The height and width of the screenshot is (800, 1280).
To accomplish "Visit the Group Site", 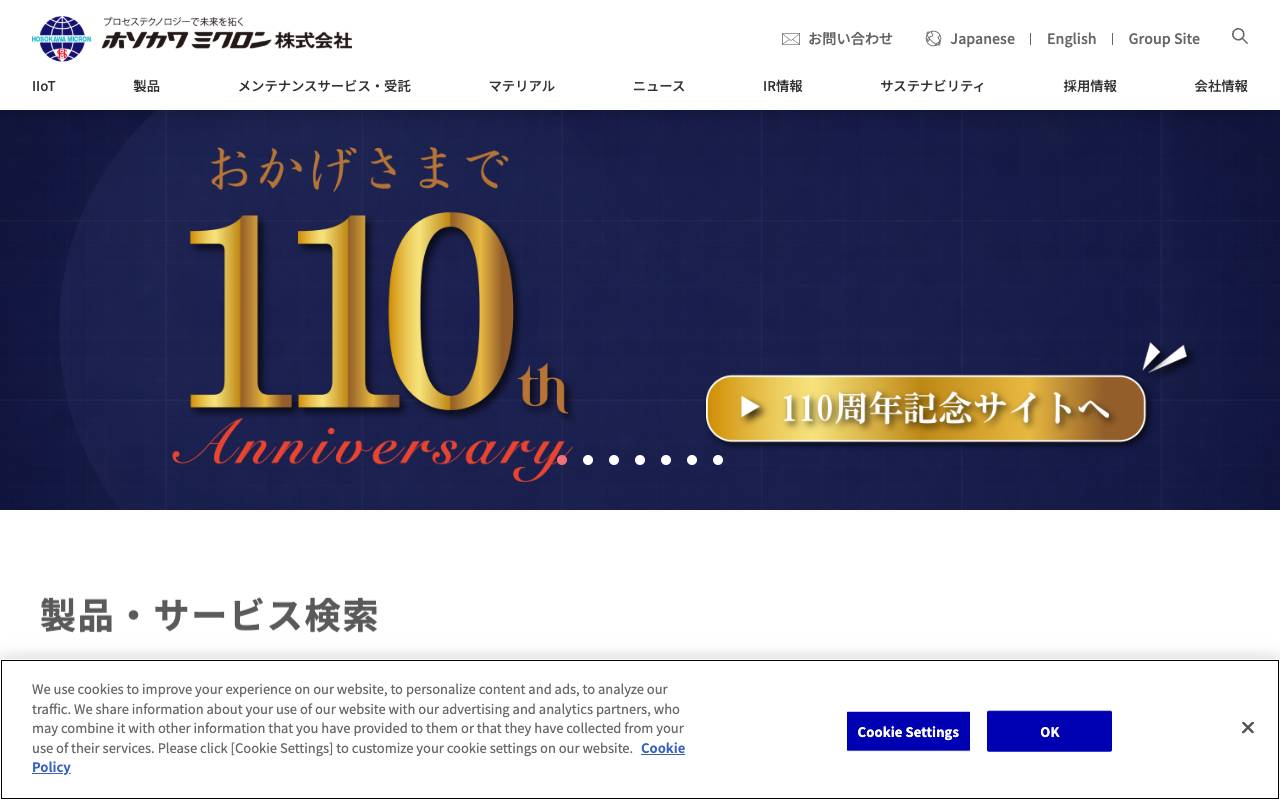I will coord(1164,38).
